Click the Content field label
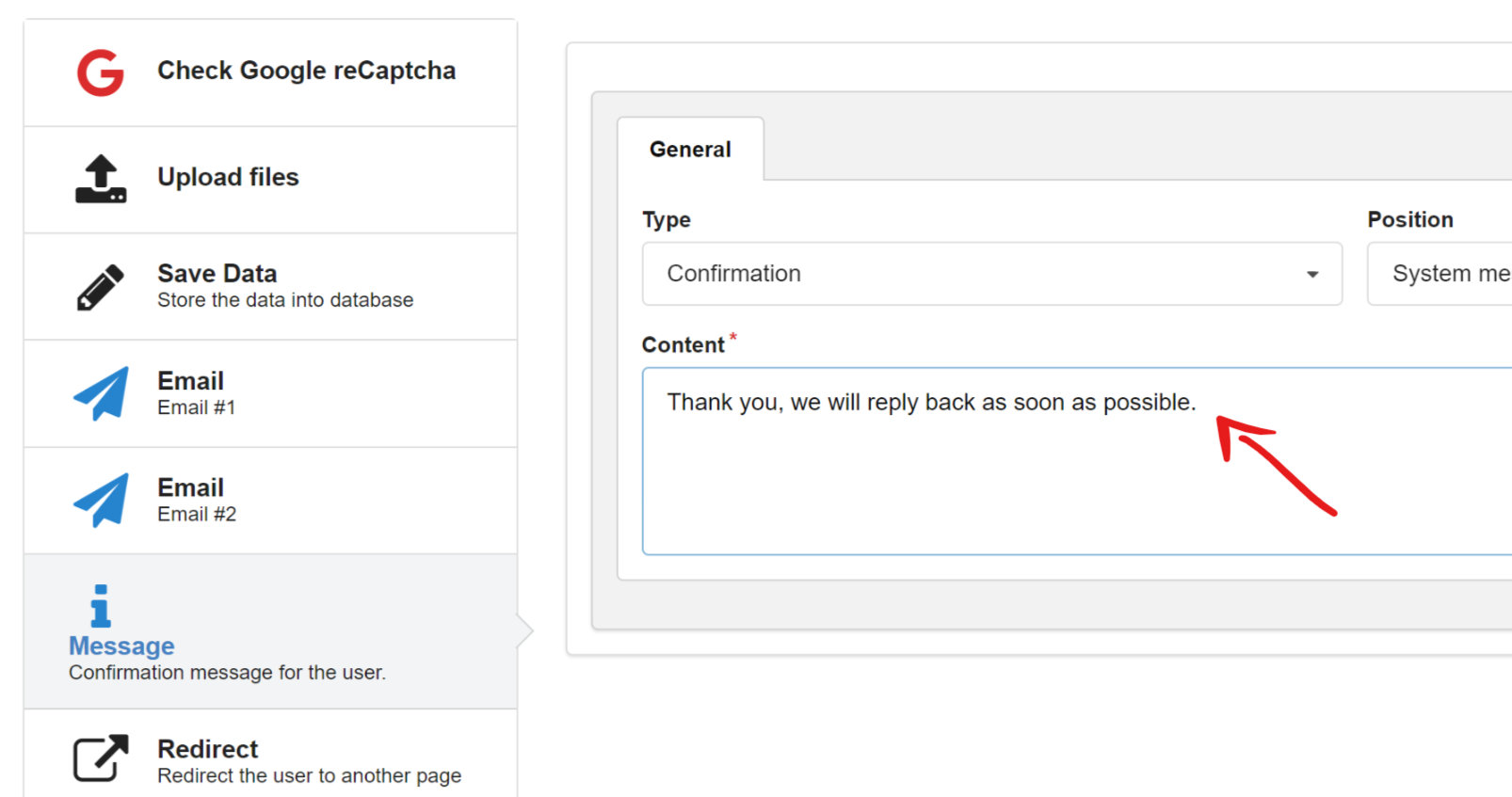1512x797 pixels. pyautogui.click(x=684, y=345)
